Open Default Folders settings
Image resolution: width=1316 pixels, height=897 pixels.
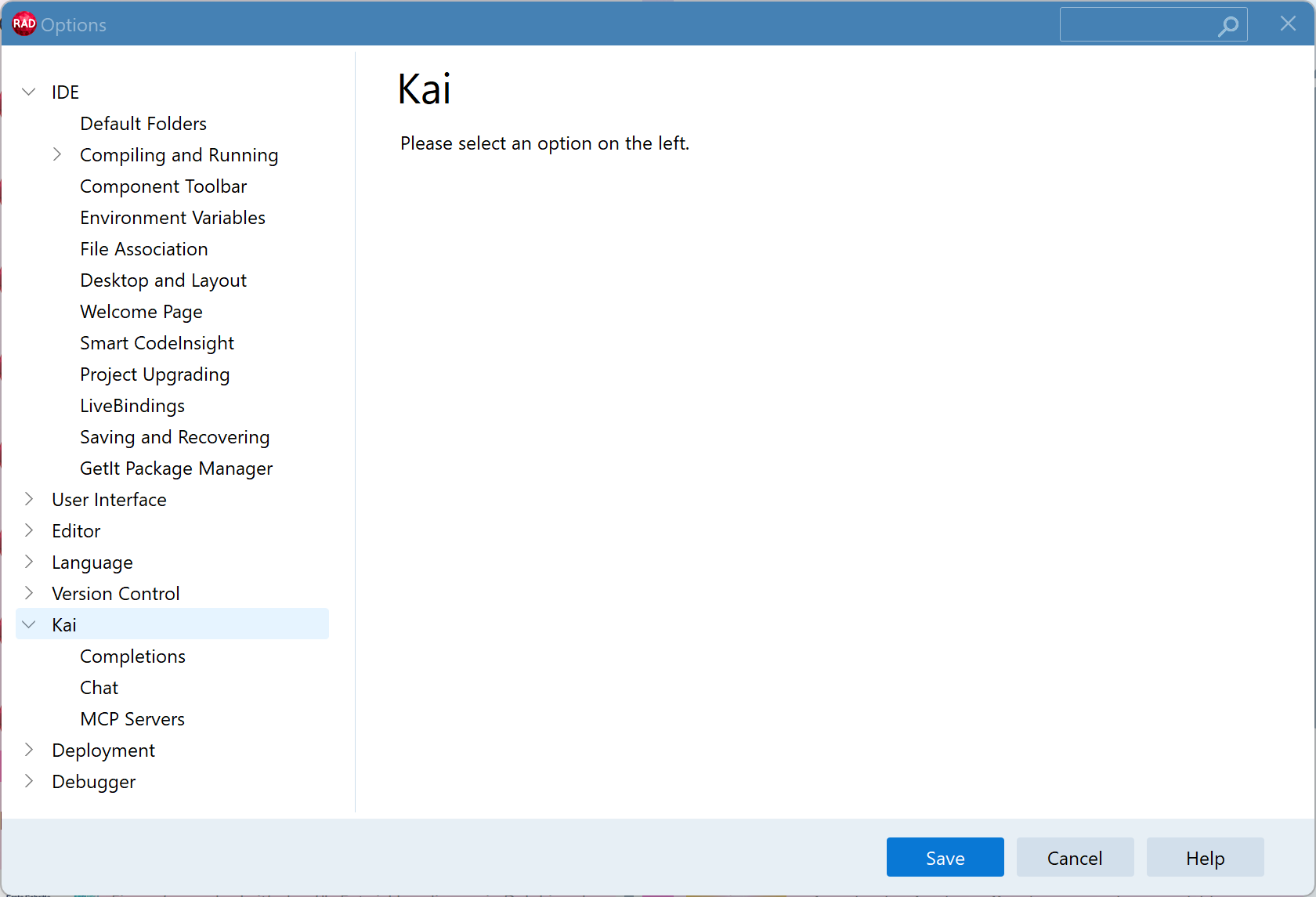(x=143, y=124)
